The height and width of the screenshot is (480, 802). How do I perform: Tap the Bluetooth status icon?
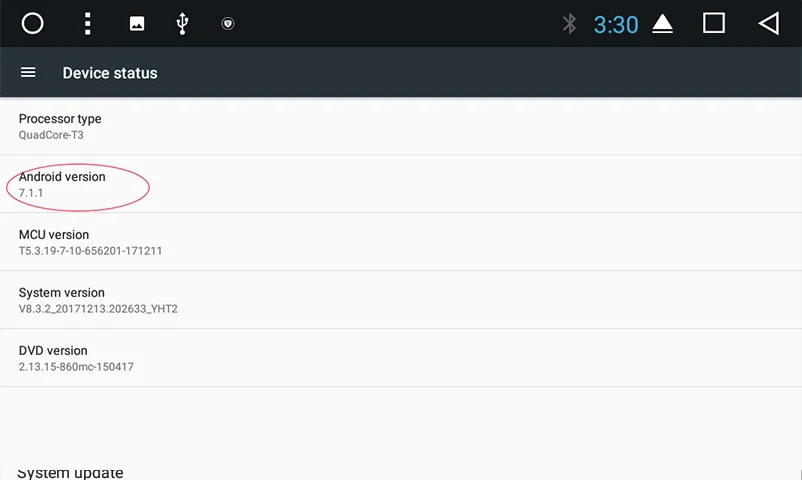coord(569,23)
